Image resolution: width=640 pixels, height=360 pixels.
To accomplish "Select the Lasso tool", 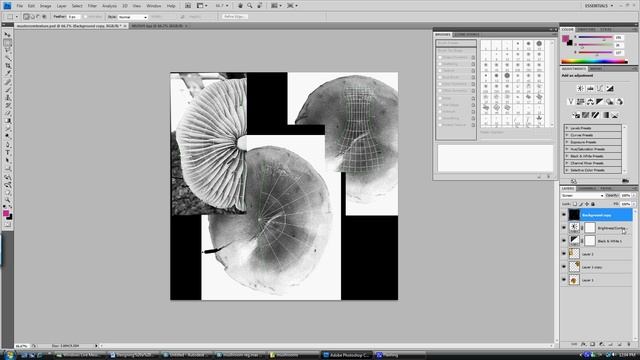I will click(7, 50).
